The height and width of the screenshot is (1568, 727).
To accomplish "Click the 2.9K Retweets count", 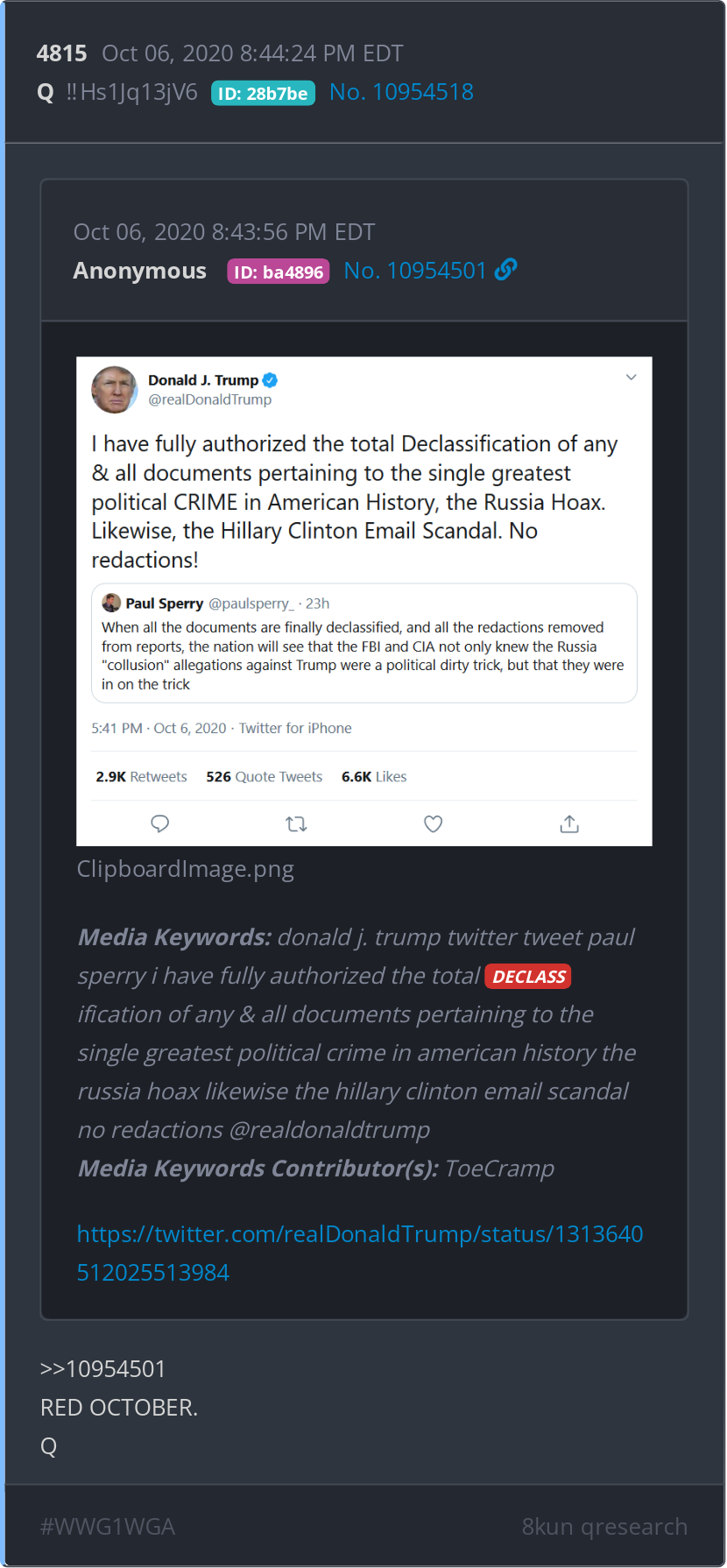I will pos(142,777).
